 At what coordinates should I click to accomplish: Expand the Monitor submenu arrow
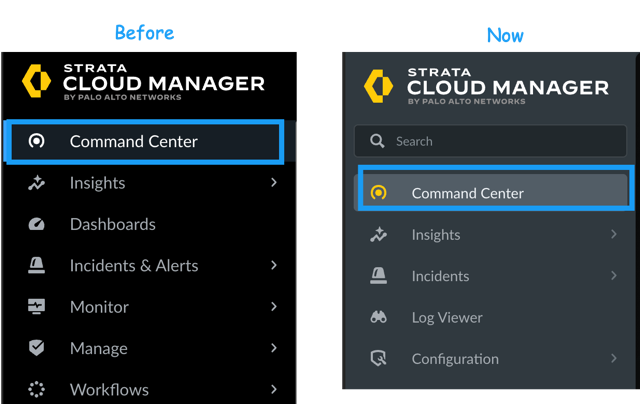click(273, 307)
